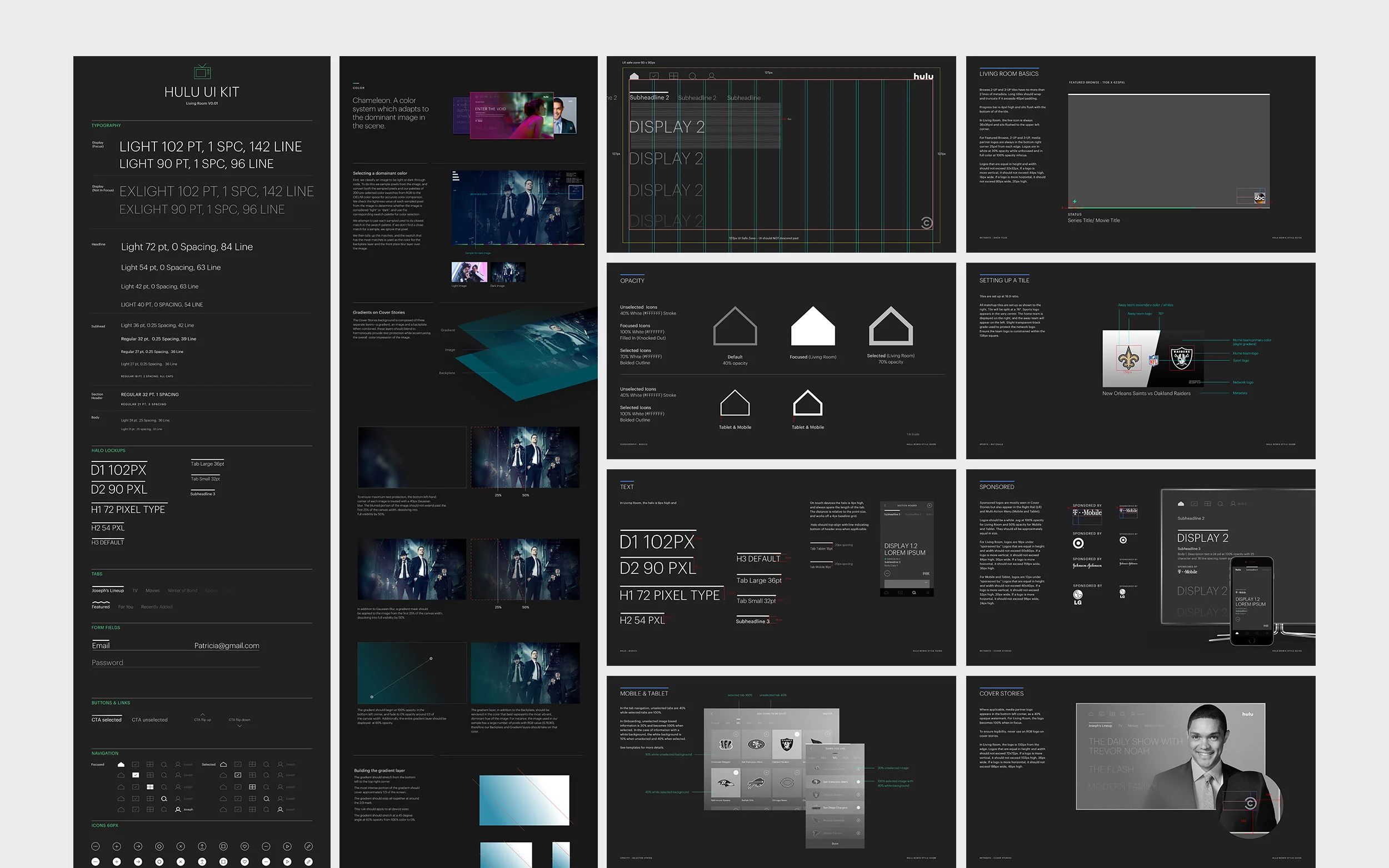
Task: Click the outlined settings gear circle icon
Action: [x=159, y=846]
